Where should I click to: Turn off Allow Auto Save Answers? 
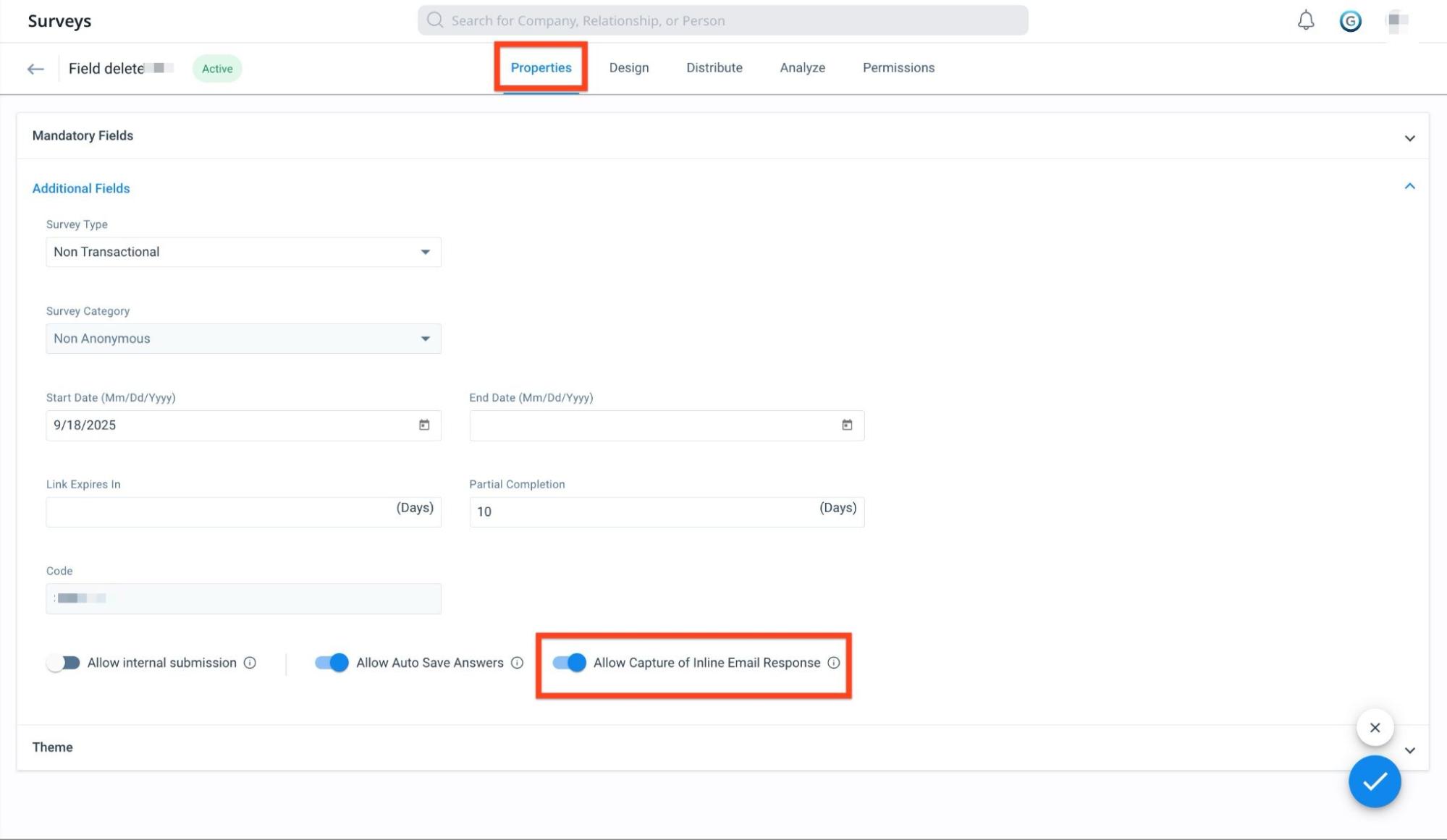pos(332,663)
